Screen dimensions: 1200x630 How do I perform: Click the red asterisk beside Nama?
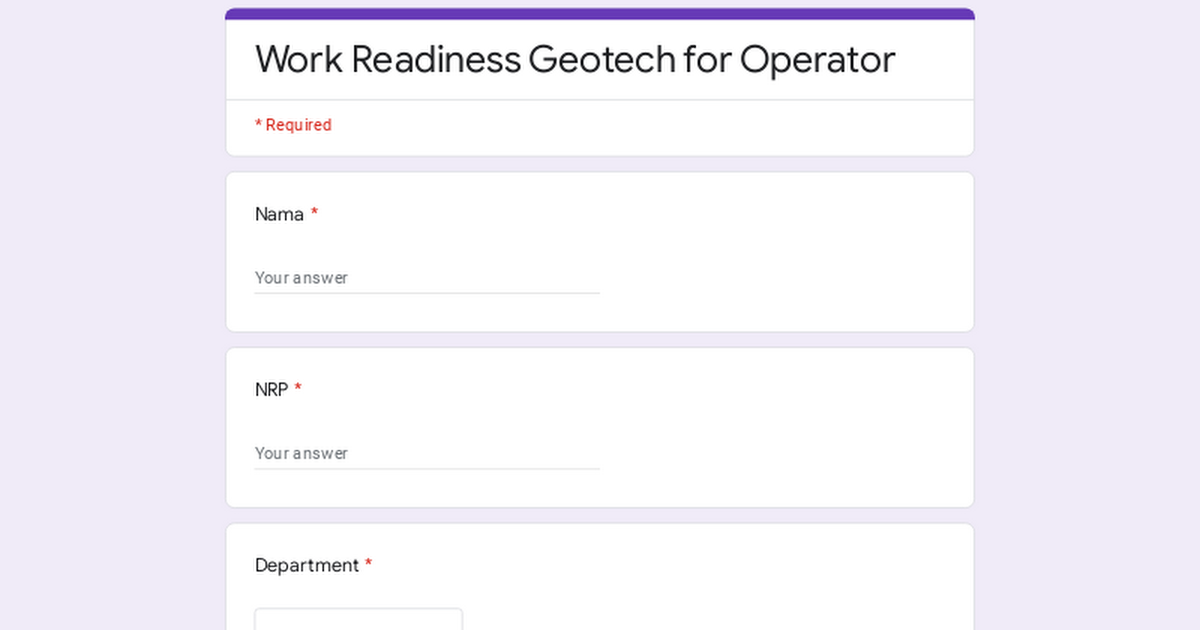pos(314,214)
